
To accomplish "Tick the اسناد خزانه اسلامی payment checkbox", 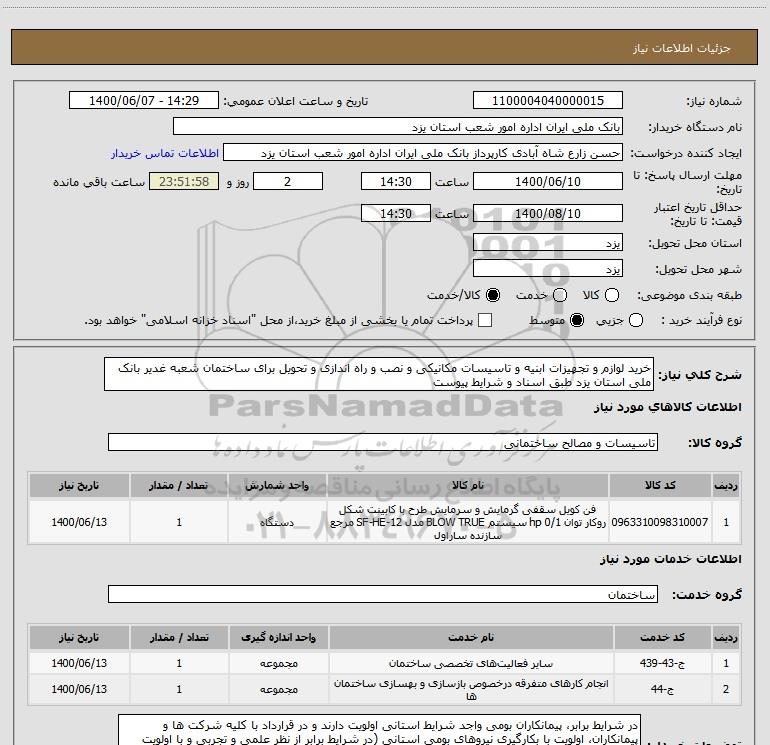I will click(x=485, y=320).
